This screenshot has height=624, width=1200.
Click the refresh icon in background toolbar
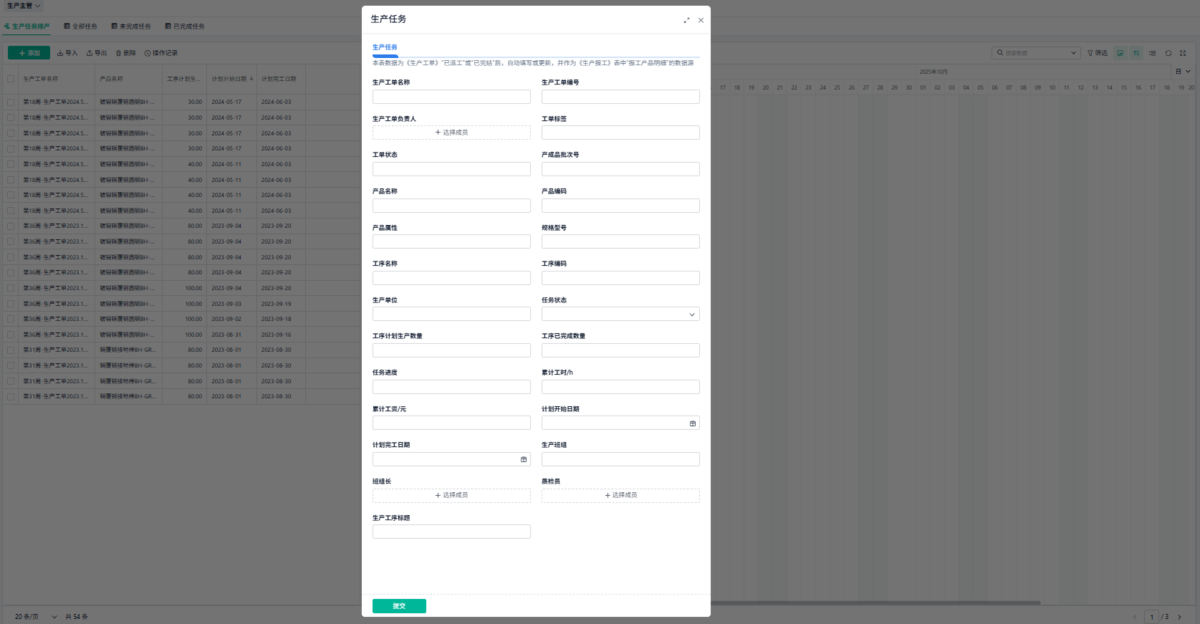[x=1168, y=52]
